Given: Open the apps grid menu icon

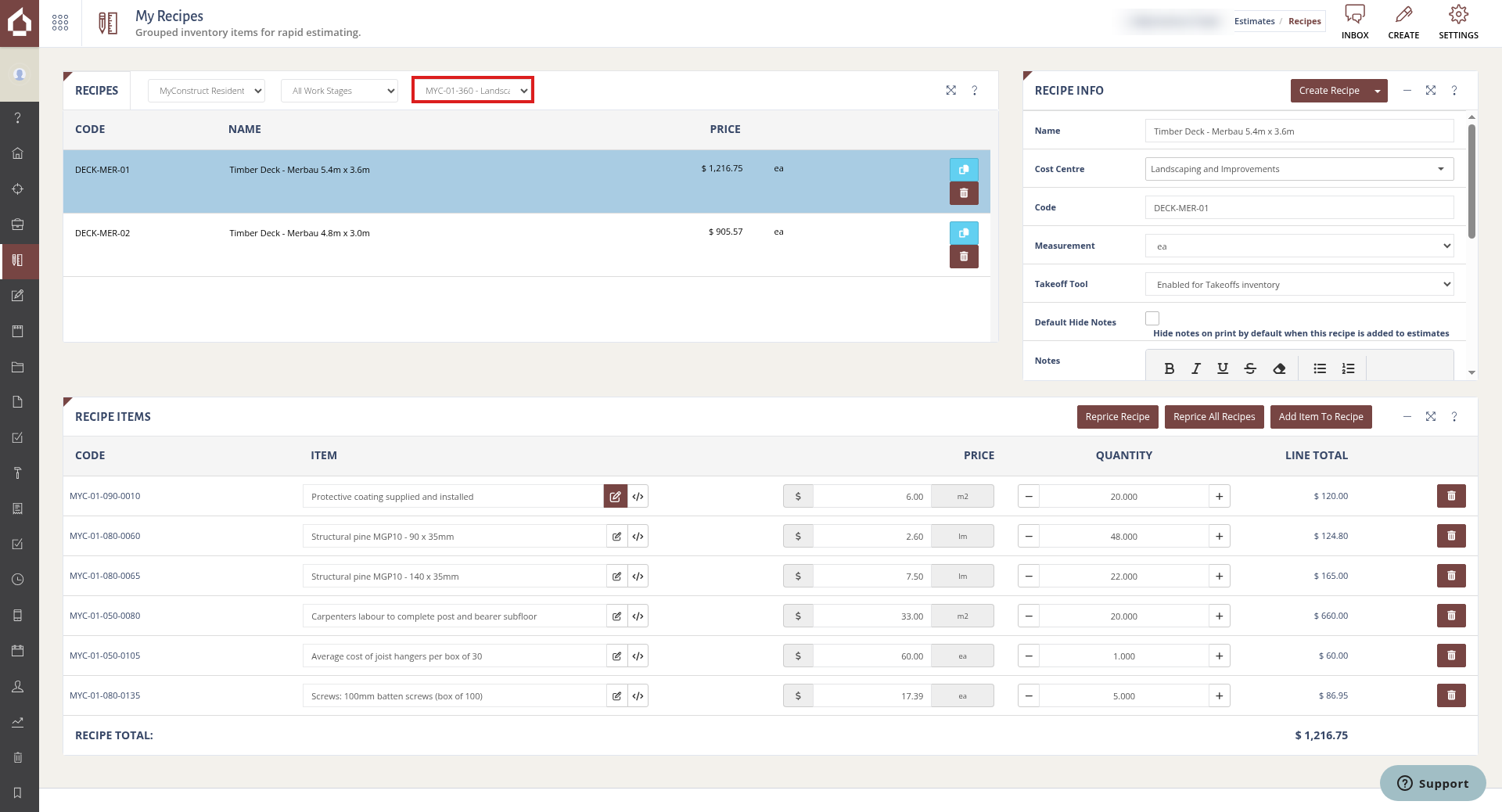Looking at the screenshot, I should (60, 23).
